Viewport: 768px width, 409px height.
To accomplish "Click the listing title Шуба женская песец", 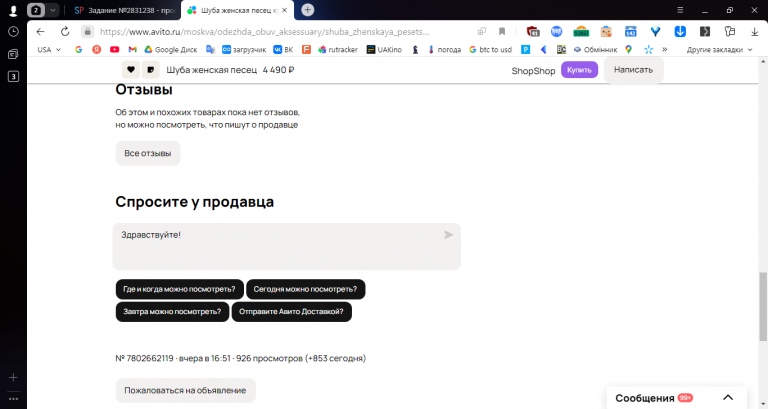I will pos(212,70).
